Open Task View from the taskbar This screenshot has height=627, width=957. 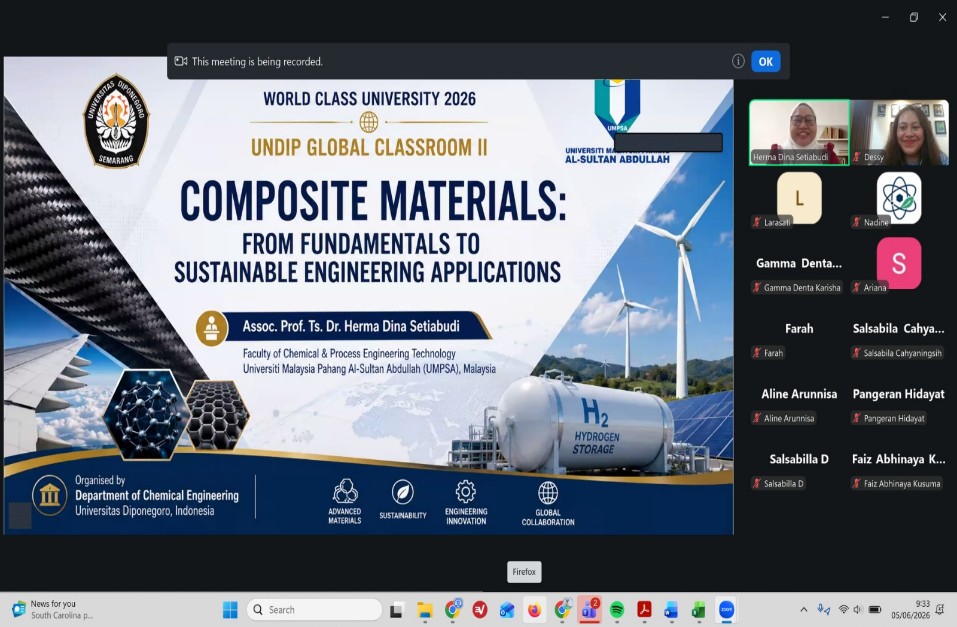click(x=397, y=610)
